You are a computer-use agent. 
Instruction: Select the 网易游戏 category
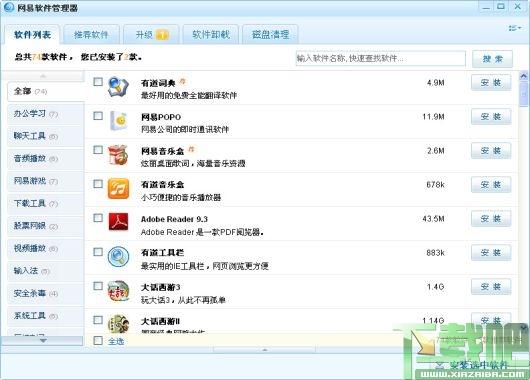tap(45, 181)
